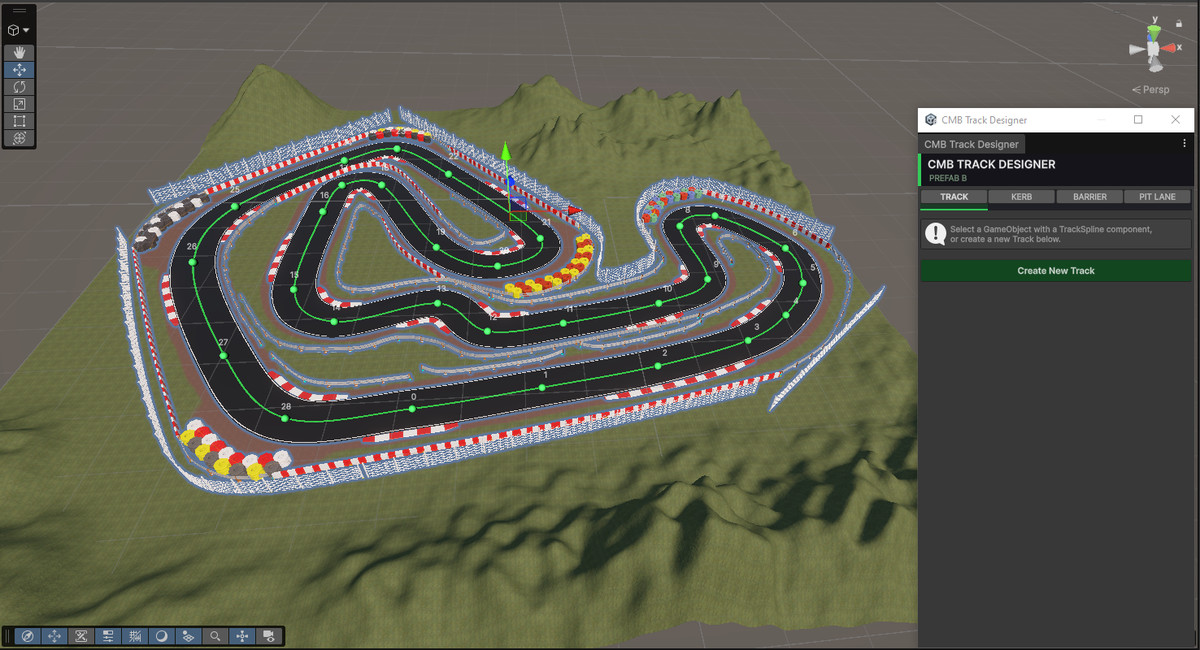Click the PREFAB B subtitle text

pos(948,178)
